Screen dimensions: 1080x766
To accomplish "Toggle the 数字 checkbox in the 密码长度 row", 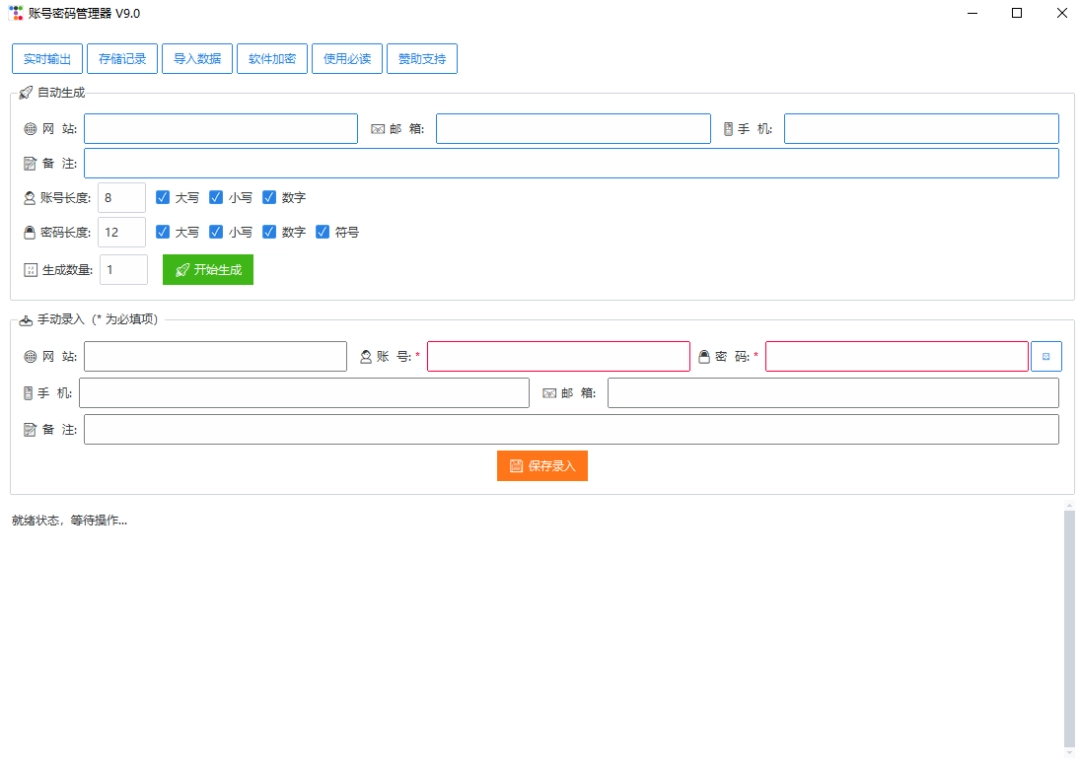I will click(269, 232).
